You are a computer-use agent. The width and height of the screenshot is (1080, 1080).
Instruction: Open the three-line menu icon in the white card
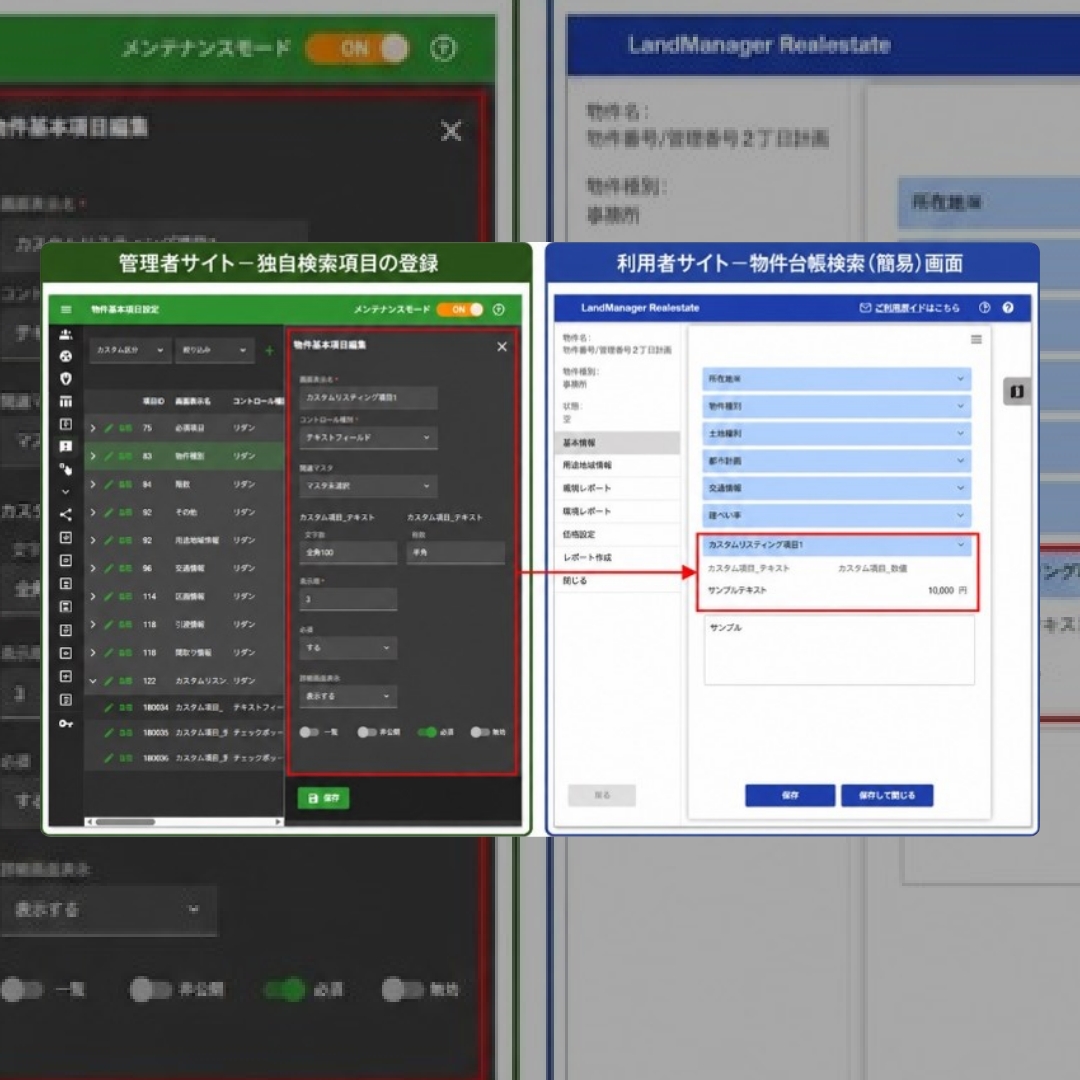(976, 339)
